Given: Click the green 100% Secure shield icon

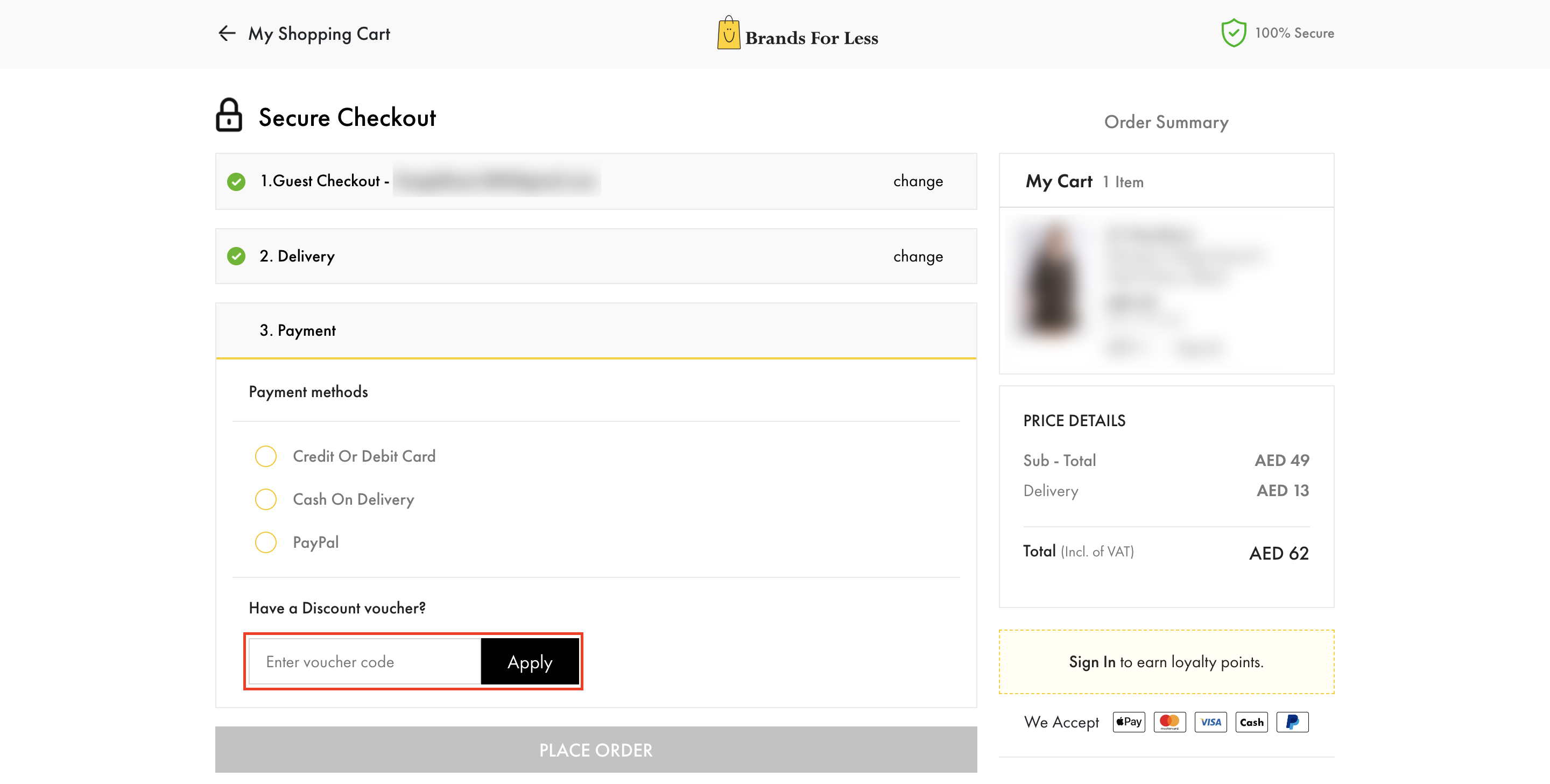Looking at the screenshot, I should point(1233,33).
